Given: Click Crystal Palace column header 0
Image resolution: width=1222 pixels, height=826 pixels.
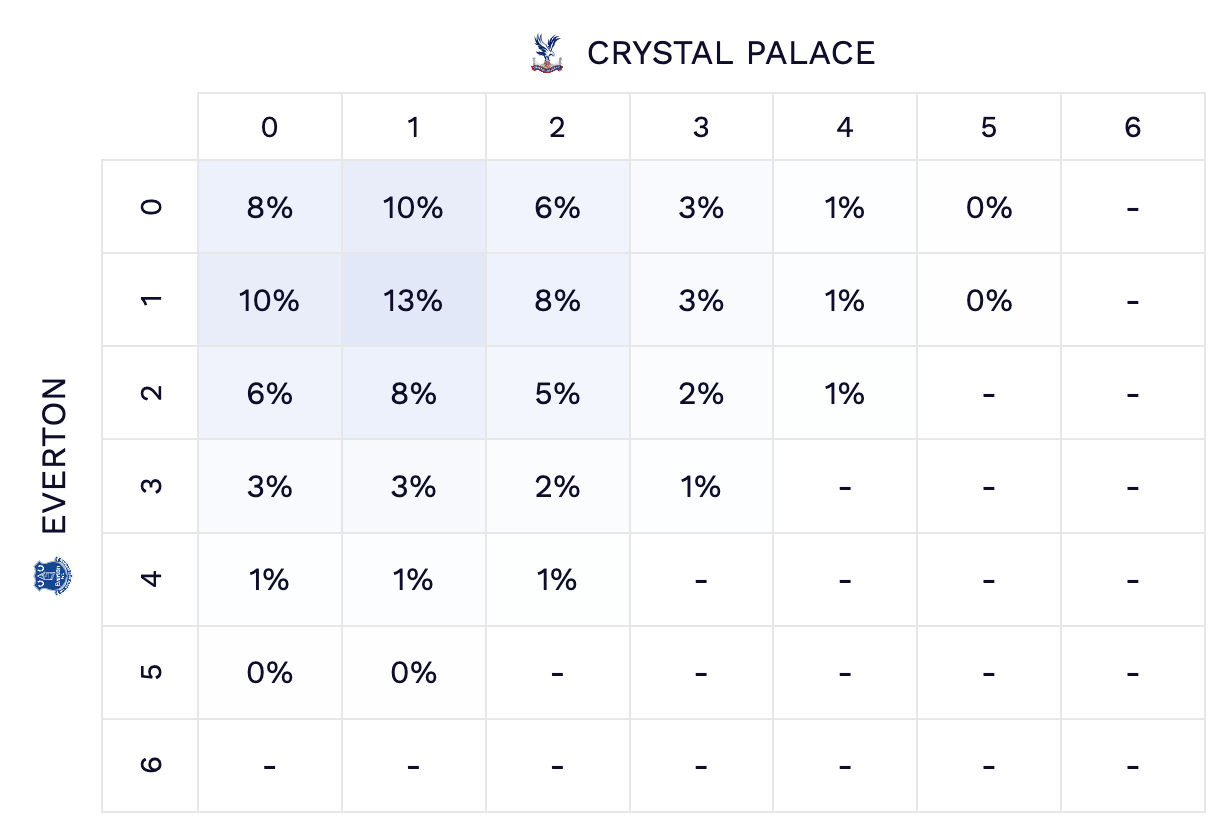Looking at the screenshot, I should 269,127.
